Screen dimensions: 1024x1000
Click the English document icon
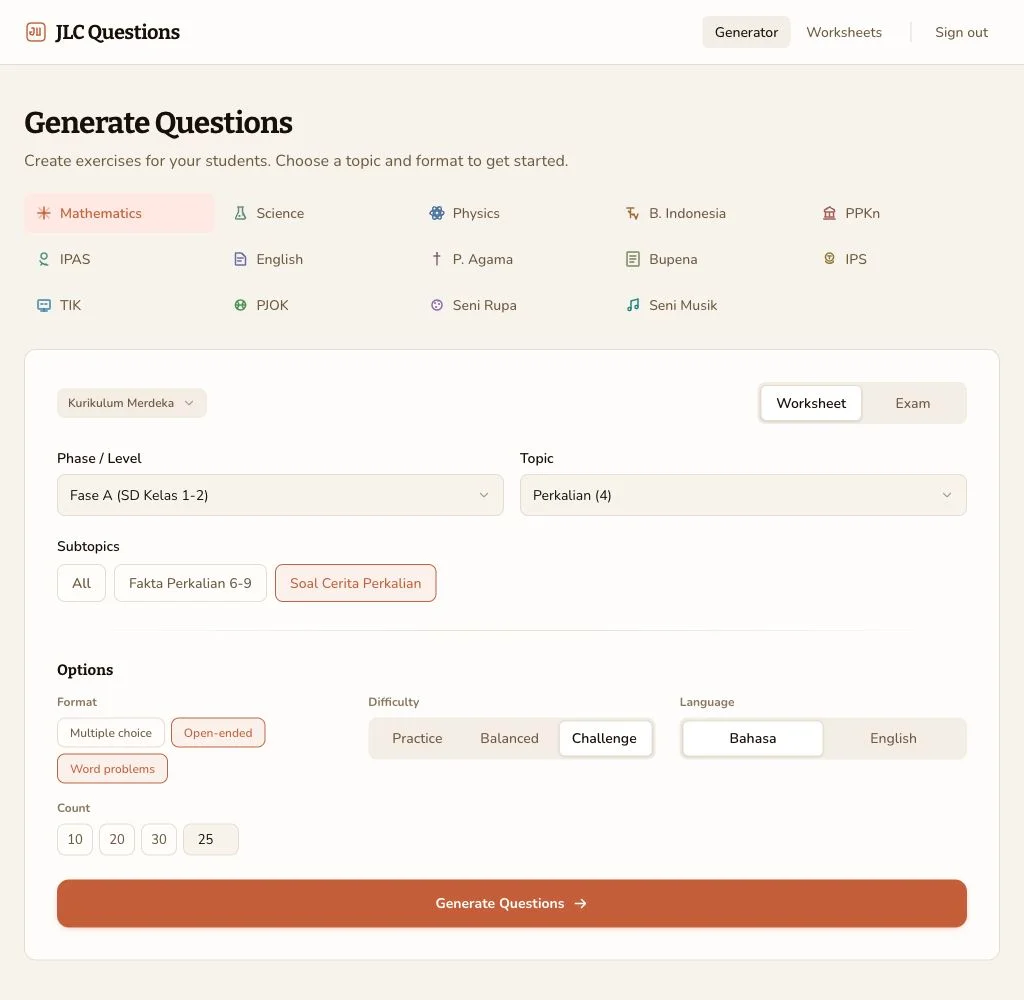point(240,259)
